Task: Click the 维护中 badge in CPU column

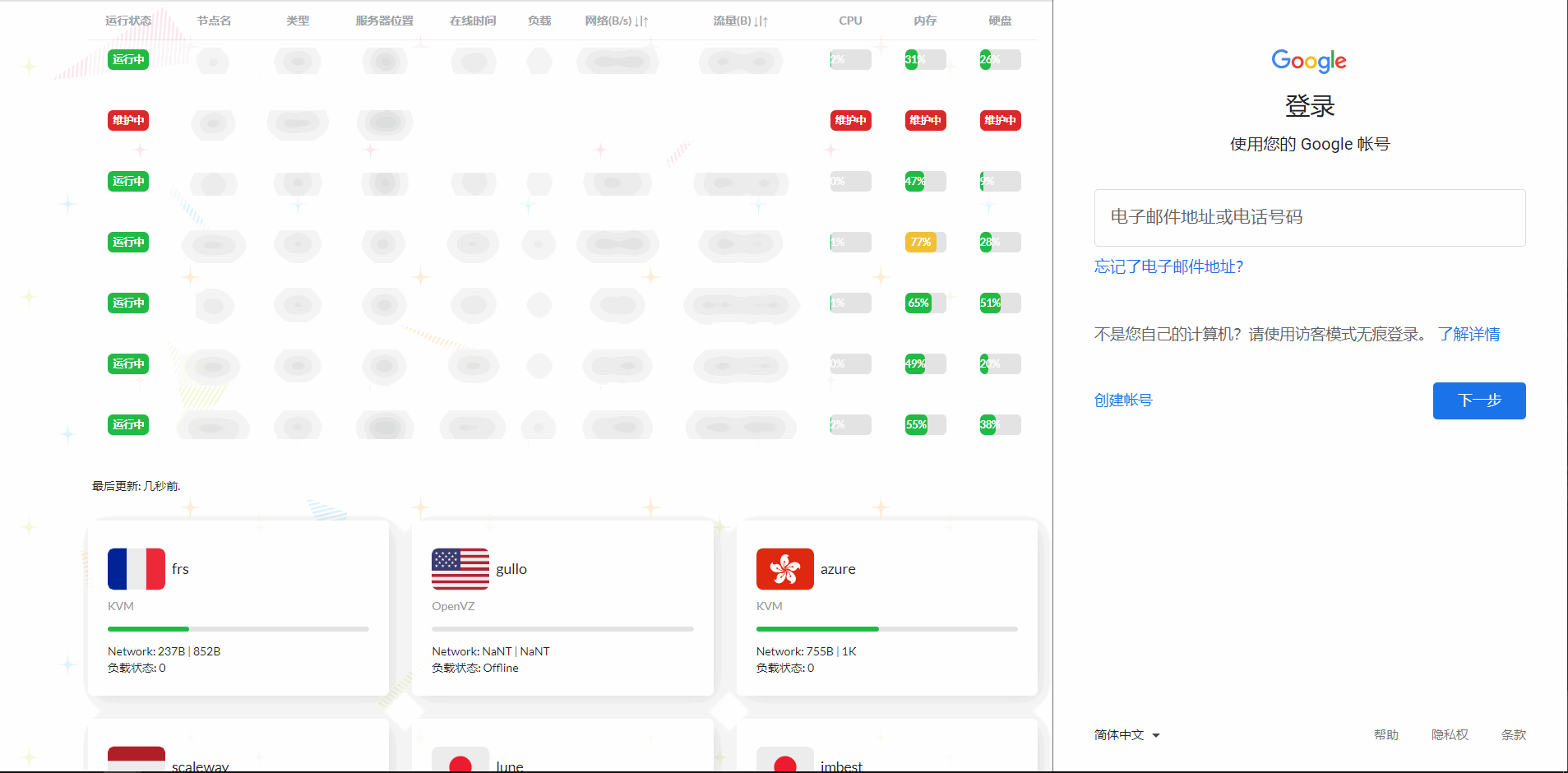Action: click(x=850, y=120)
